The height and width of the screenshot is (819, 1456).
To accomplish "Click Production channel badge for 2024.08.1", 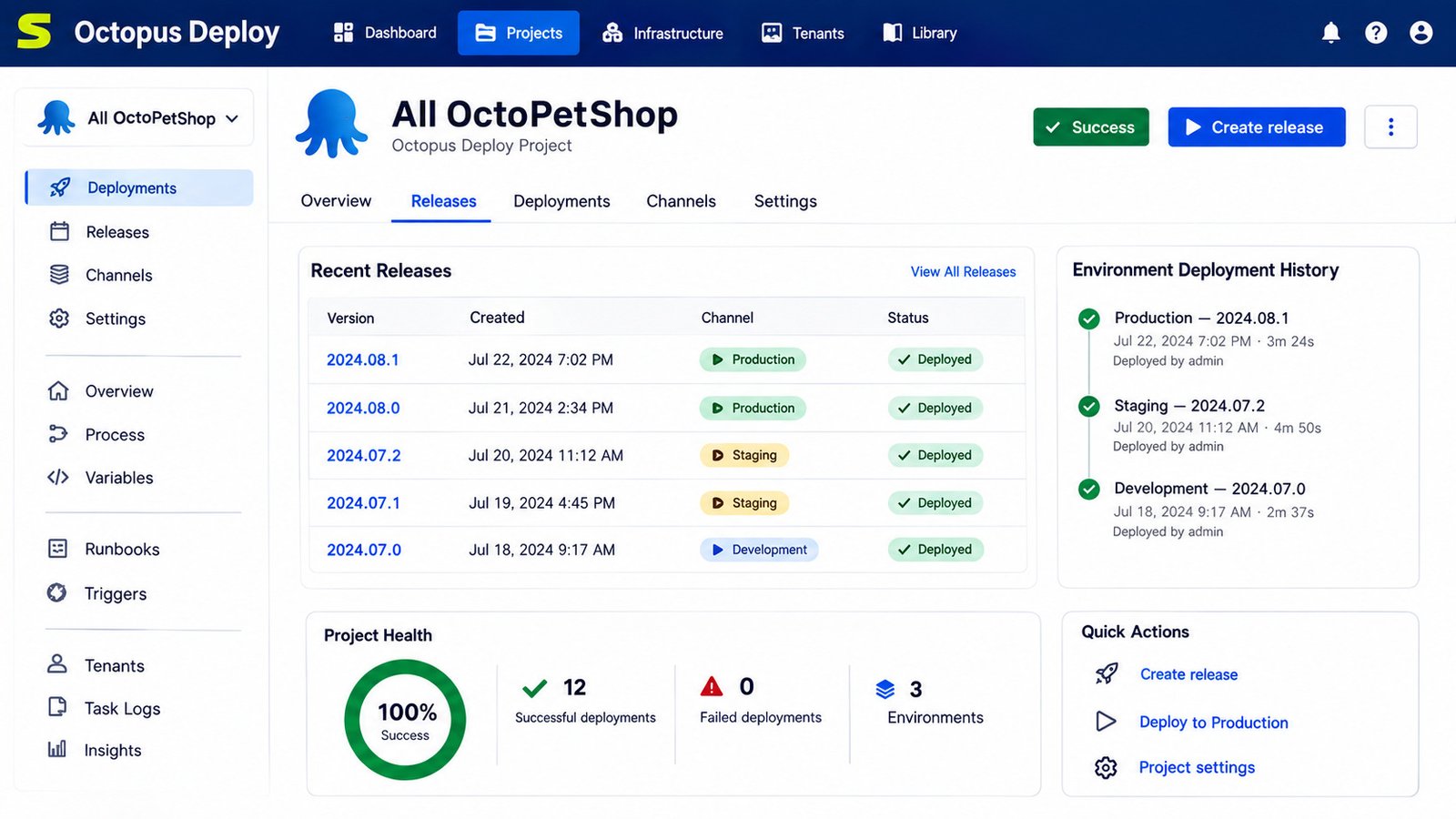I will pyautogui.click(x=753, y=359).
